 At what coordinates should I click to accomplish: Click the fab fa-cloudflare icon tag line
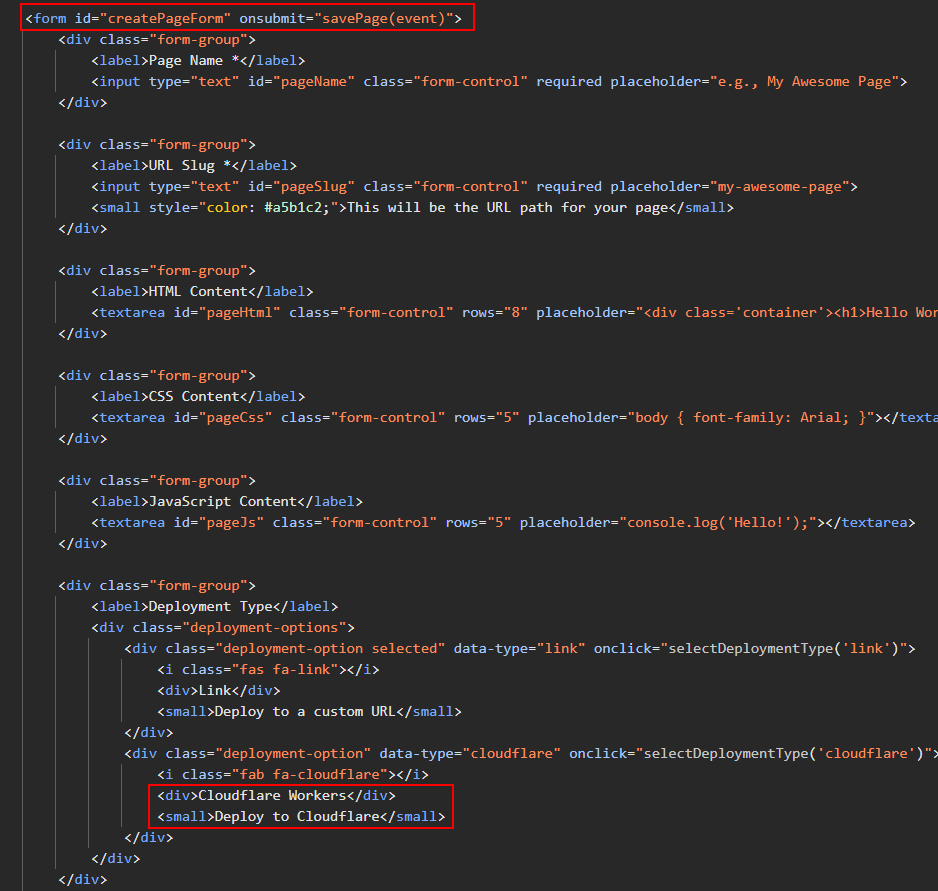tap(293, 774)
